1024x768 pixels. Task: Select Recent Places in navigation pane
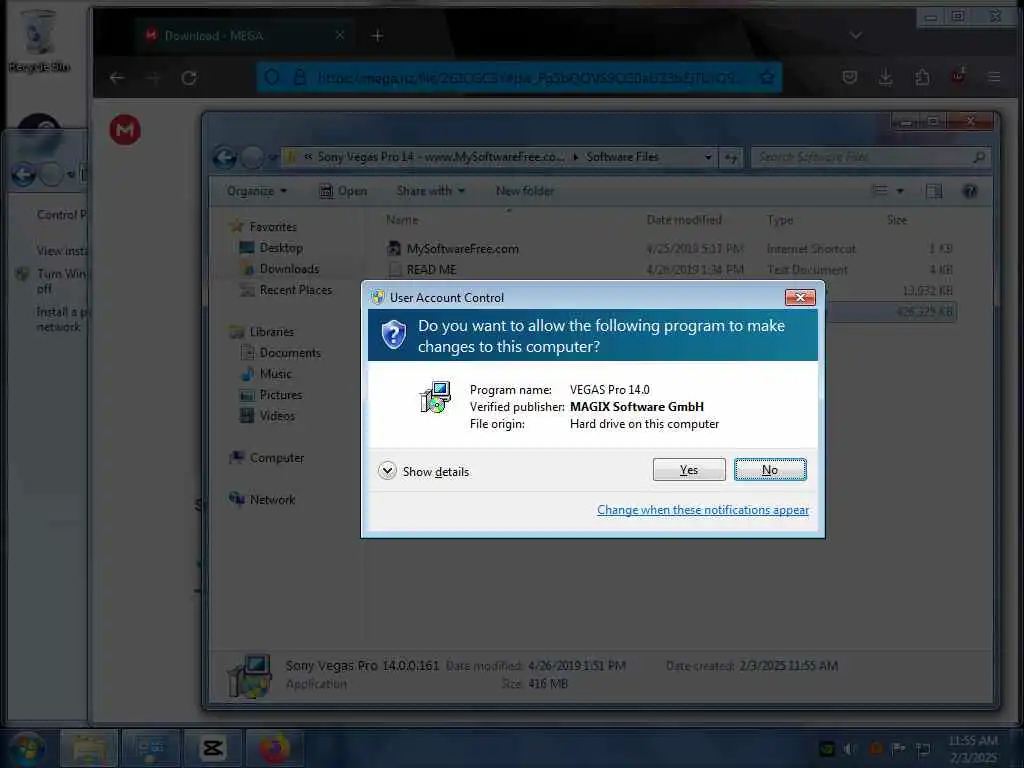pyautogui.click(x=296, y=290)
